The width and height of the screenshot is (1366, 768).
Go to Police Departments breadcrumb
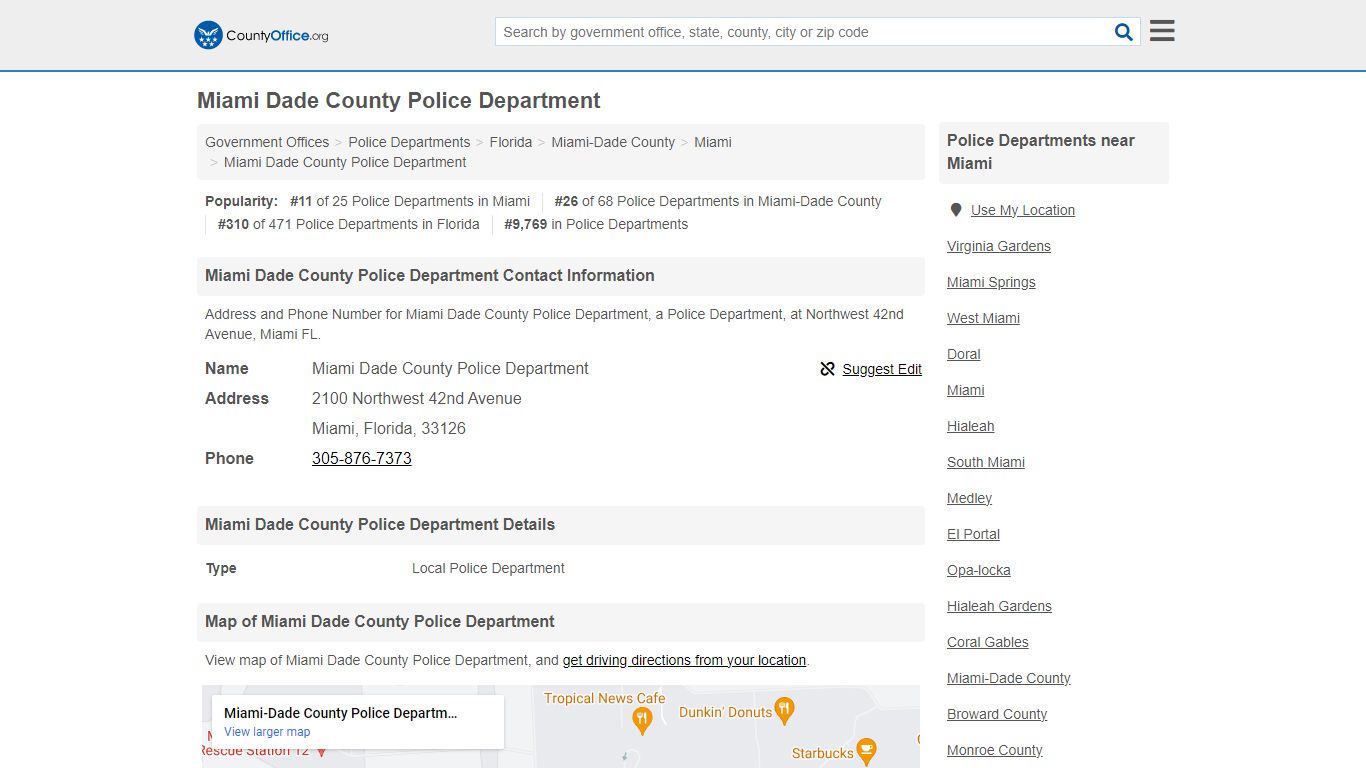pyautogui.click(x=409, y=142)
